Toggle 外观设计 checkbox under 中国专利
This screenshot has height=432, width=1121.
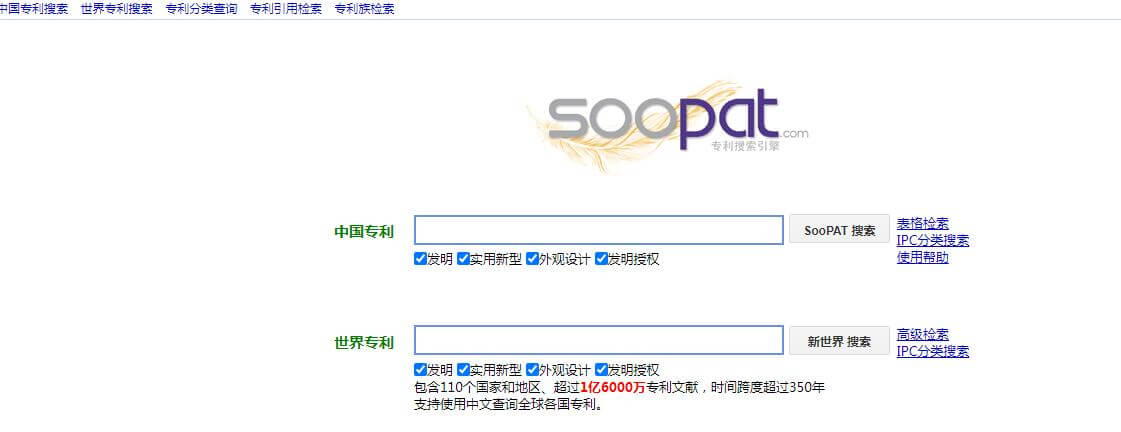[534, 259]
